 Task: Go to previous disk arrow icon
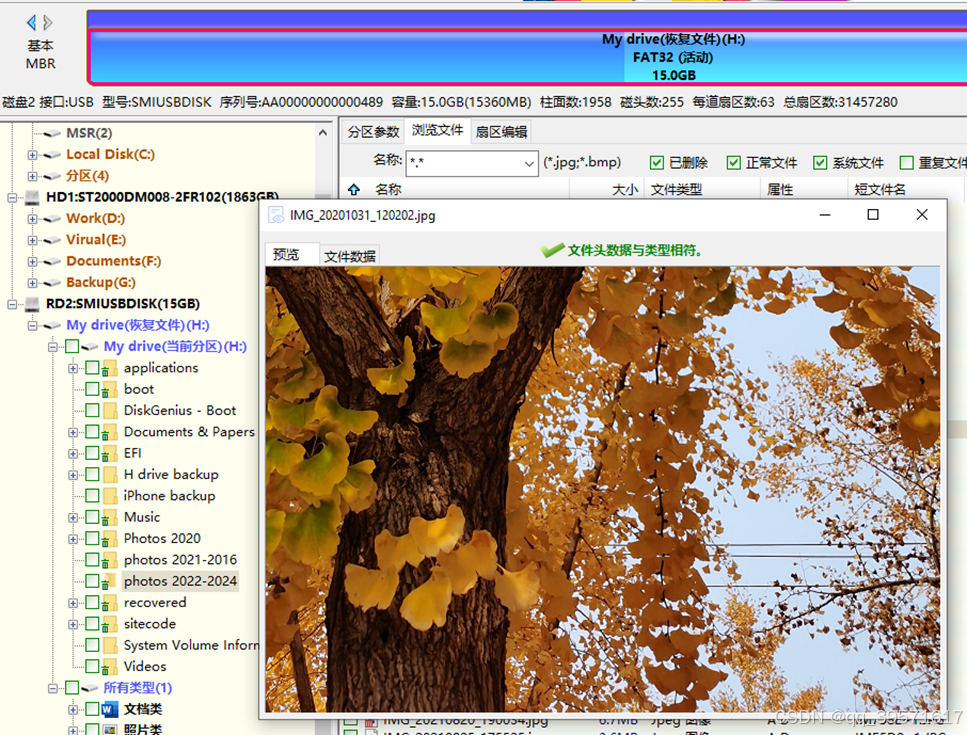(x=31, y=23)
